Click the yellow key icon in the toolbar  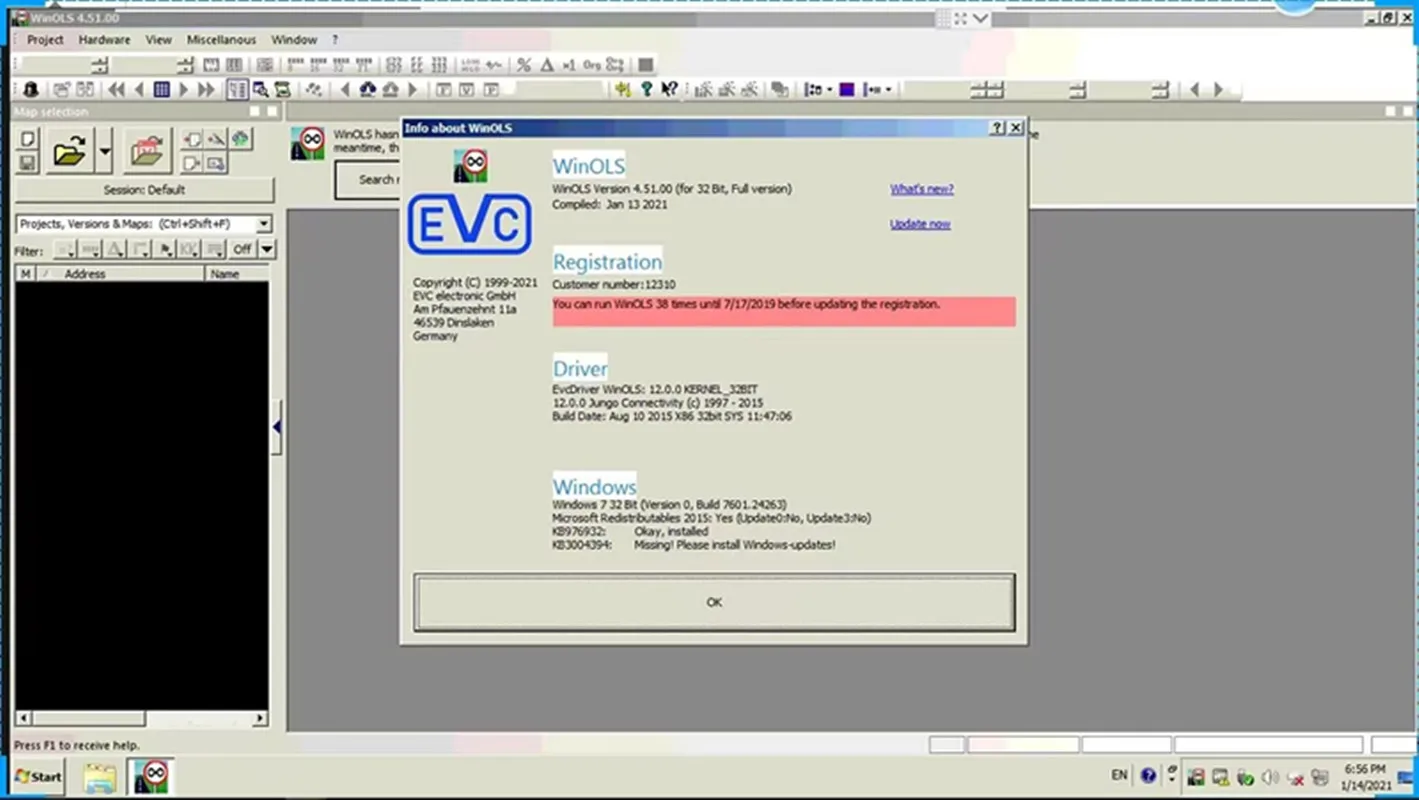[622, 89]
